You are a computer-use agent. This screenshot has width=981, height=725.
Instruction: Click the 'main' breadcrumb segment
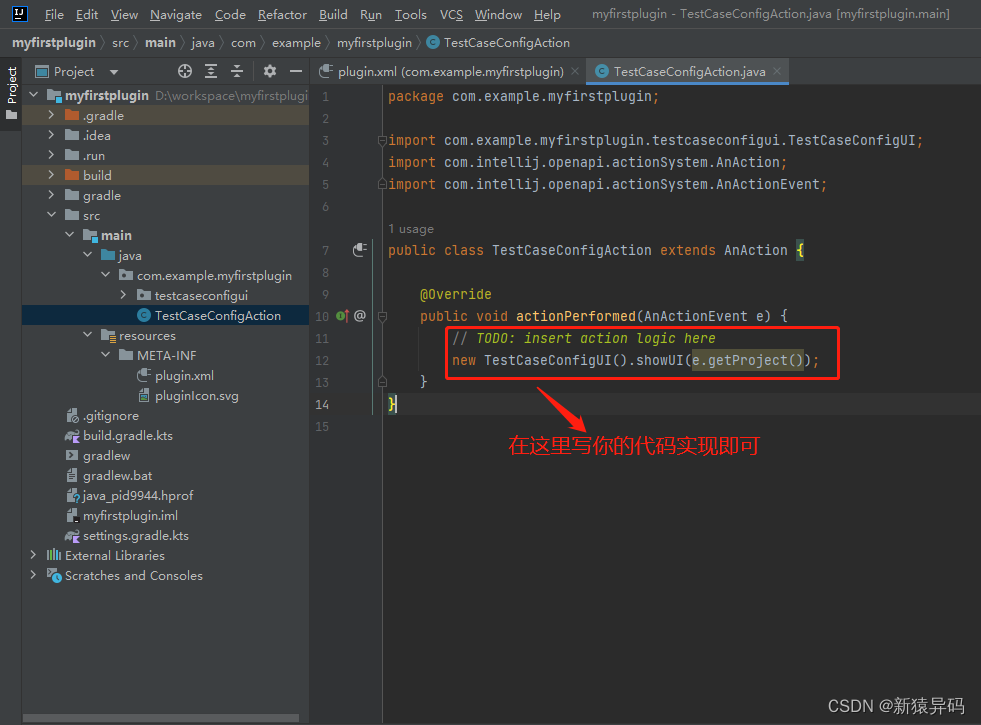pyautogui.click(x=160, y=43)
